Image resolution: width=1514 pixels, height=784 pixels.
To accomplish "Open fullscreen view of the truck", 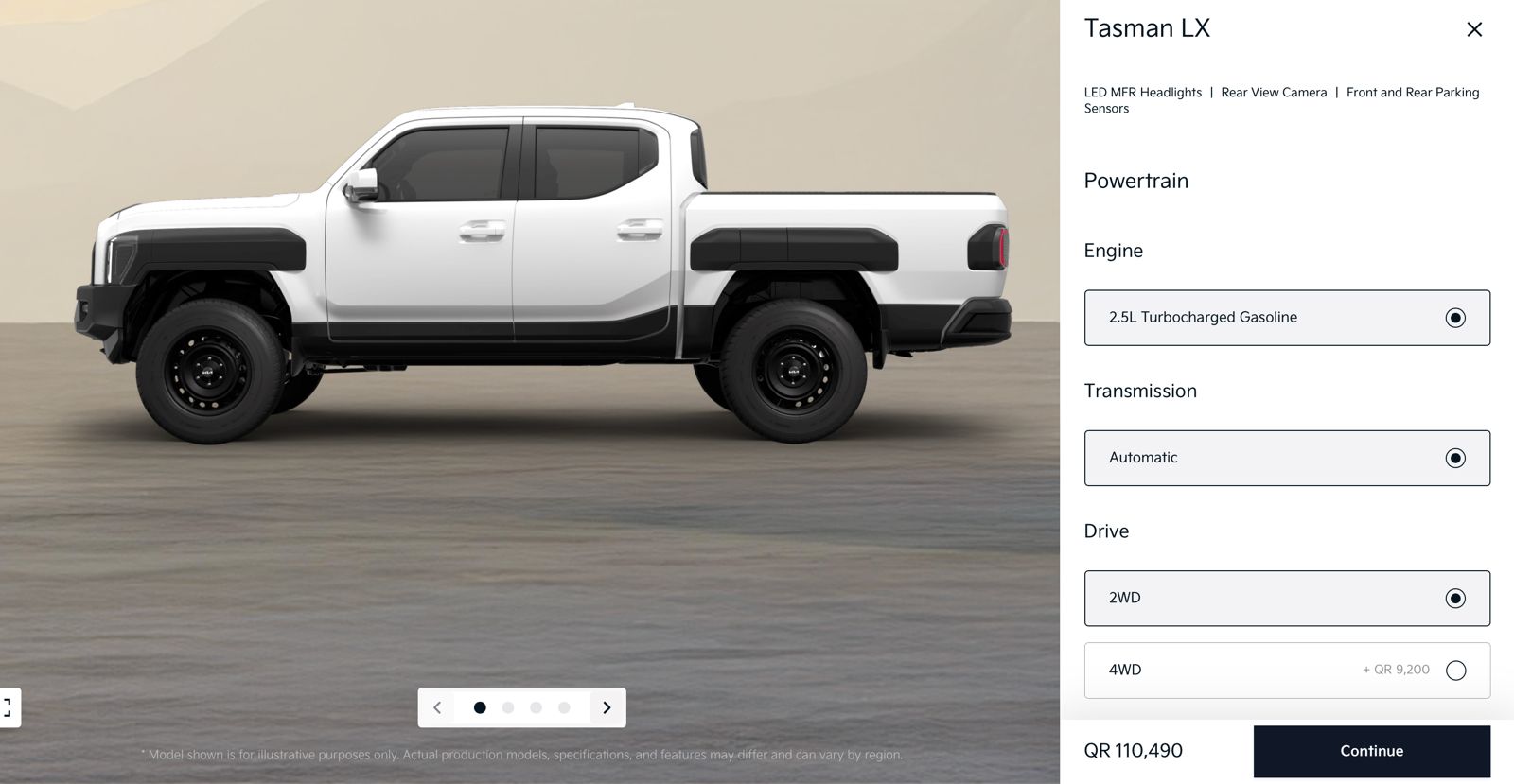I will pos(8,707).
